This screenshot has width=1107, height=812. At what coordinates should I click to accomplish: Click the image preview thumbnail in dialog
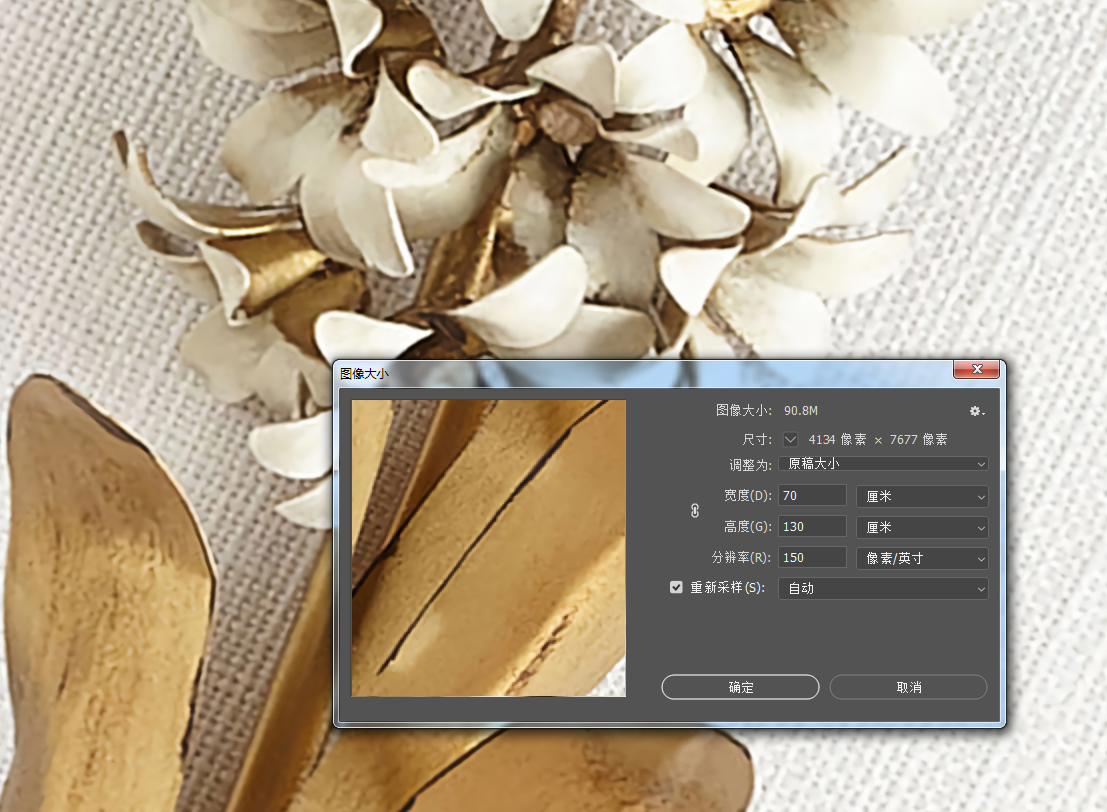[489, 548]
